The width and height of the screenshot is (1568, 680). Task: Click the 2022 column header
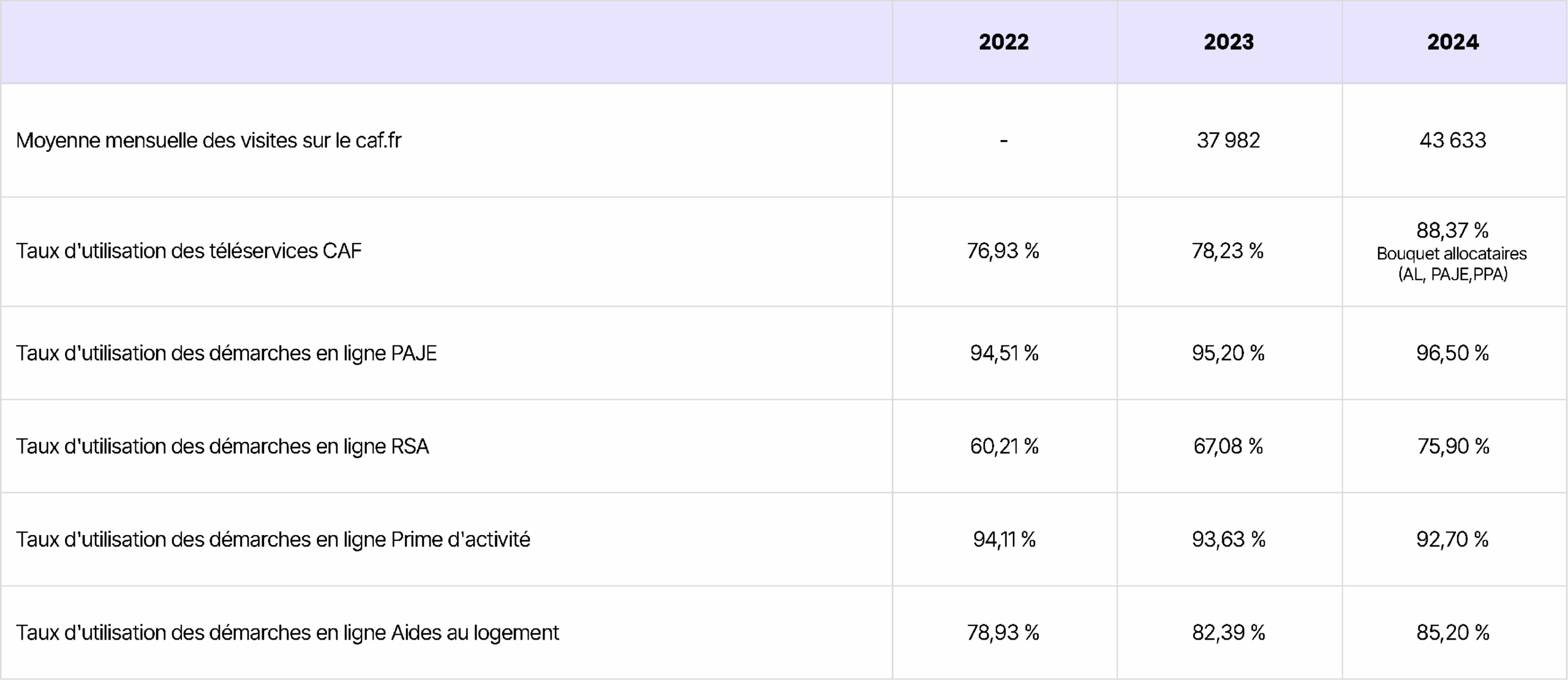coord(1003,42)
